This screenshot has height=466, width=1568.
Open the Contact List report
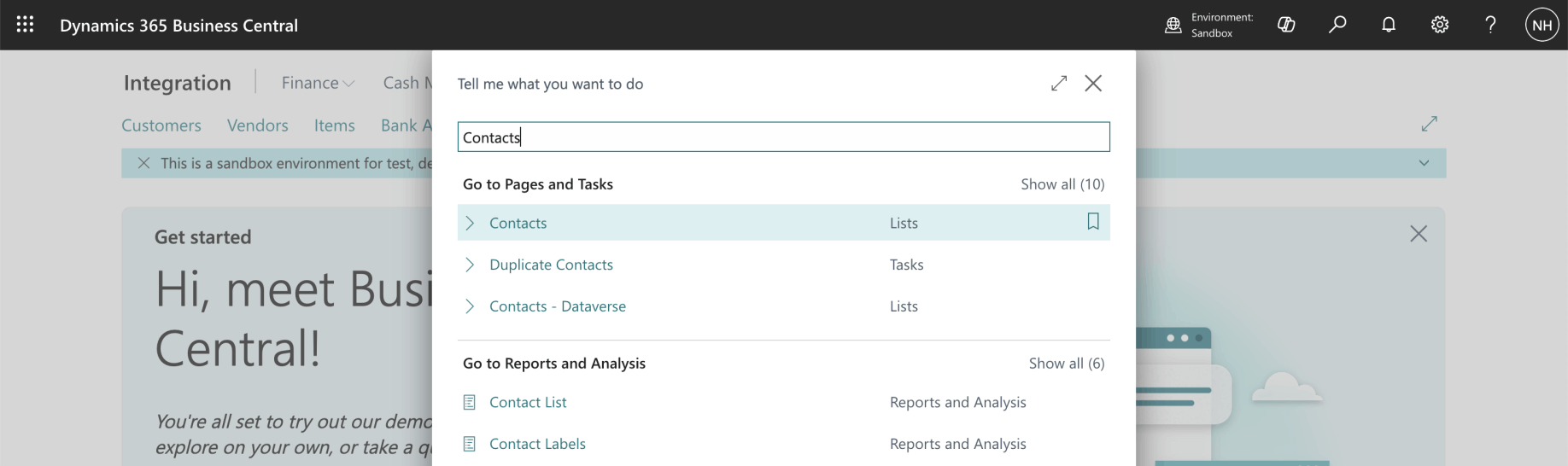(x=528, y=402)
